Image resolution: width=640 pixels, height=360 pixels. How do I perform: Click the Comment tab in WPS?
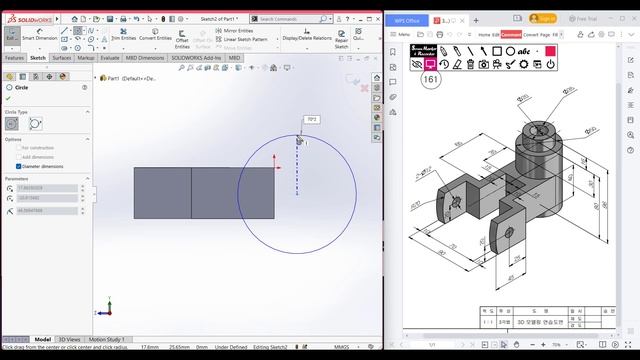[x=511, y=35]
